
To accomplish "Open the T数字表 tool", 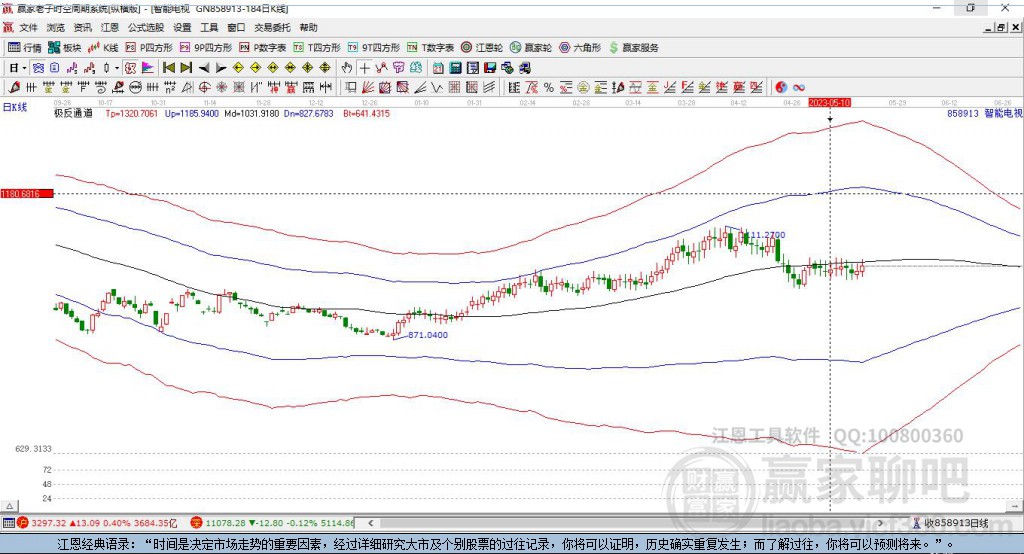I will (430, 48).
